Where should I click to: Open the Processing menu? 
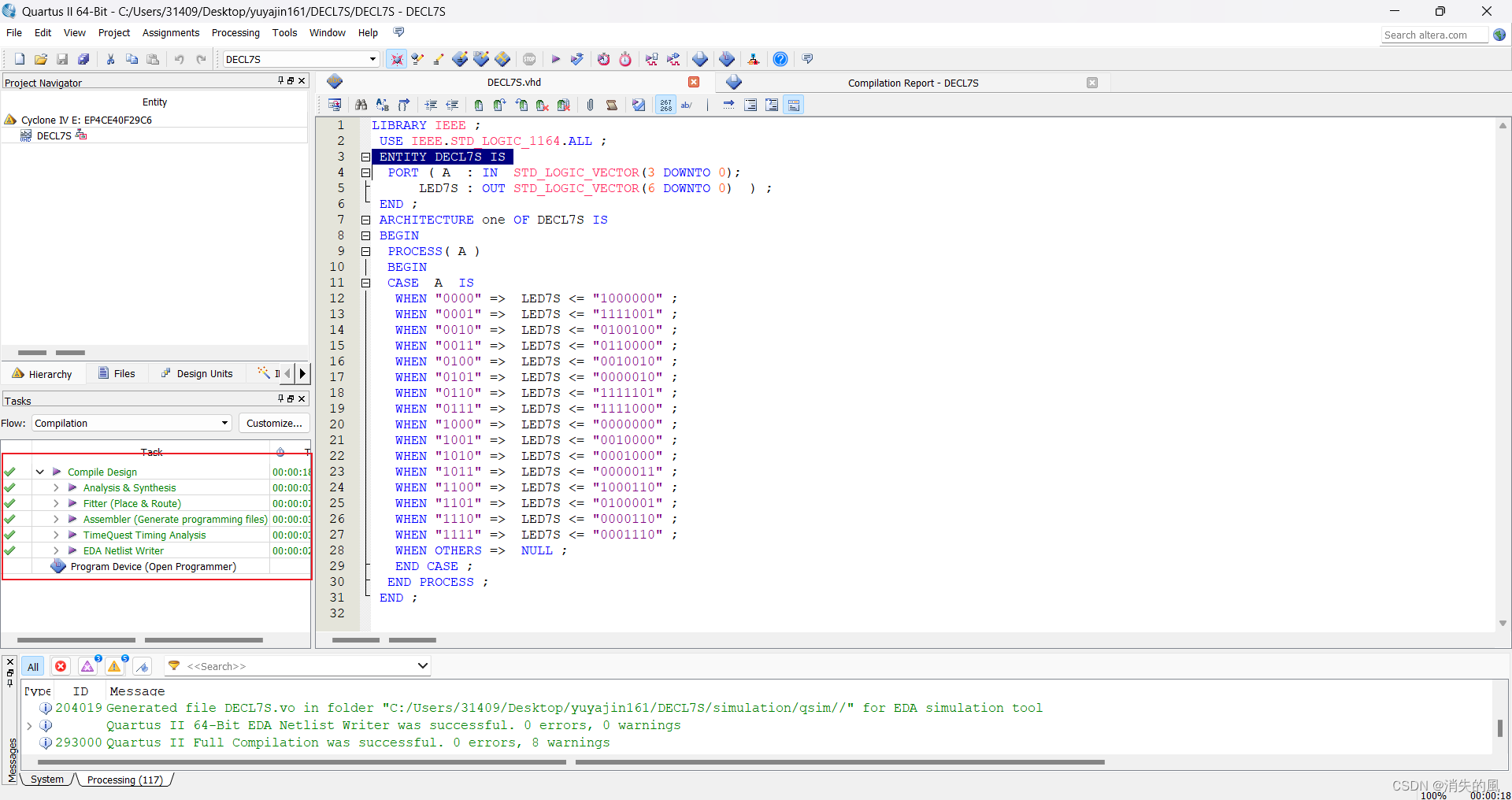[235, 32]
